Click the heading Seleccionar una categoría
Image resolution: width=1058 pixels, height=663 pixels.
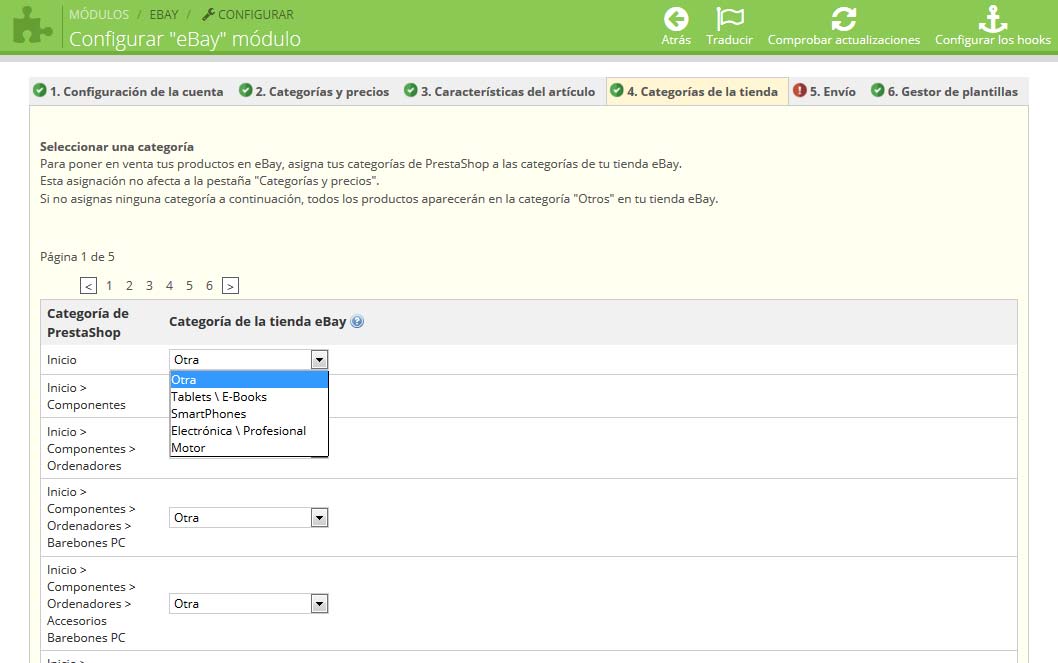(x=117, y=147)
